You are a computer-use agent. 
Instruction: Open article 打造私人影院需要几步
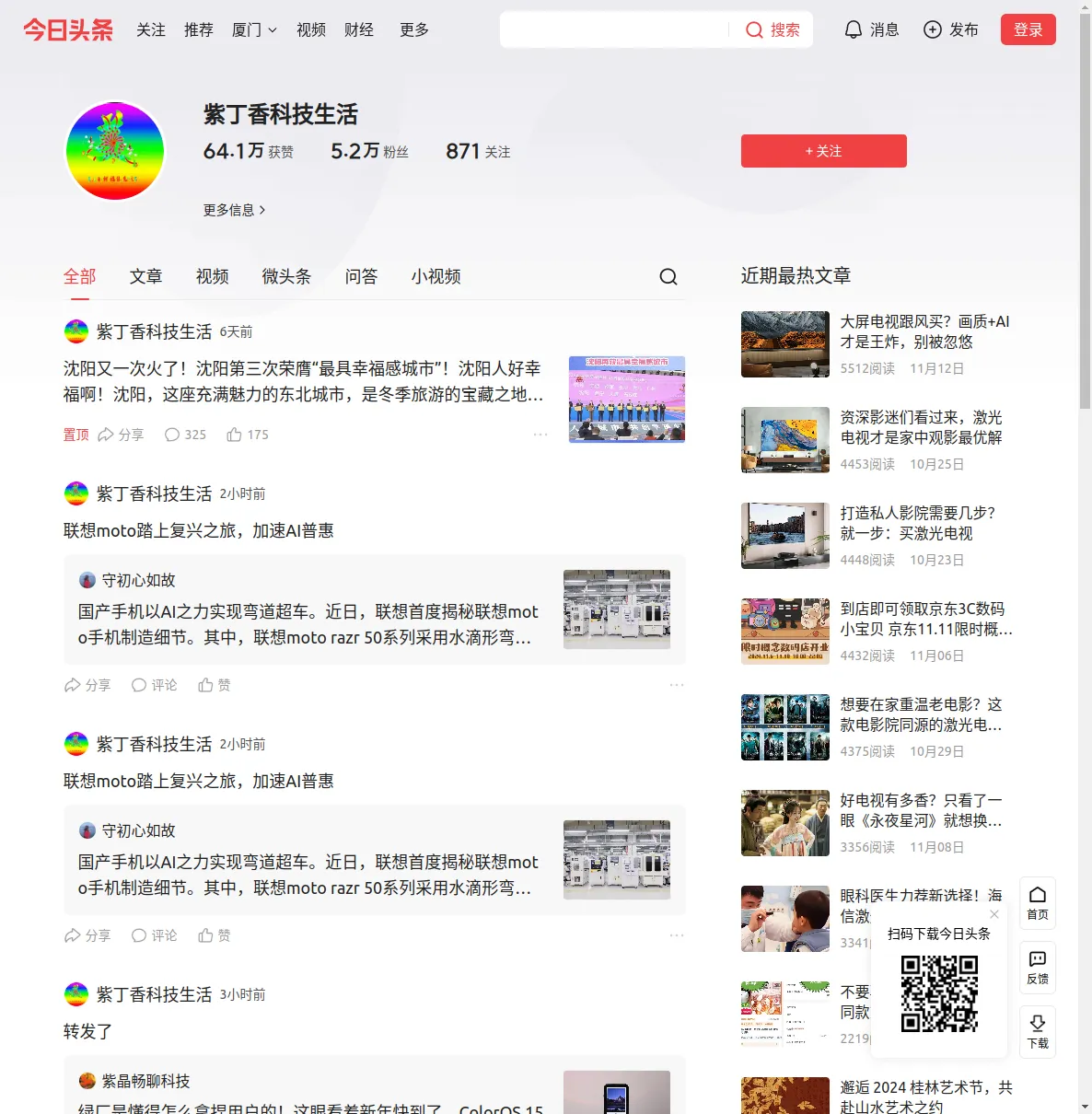pos(918,523)
